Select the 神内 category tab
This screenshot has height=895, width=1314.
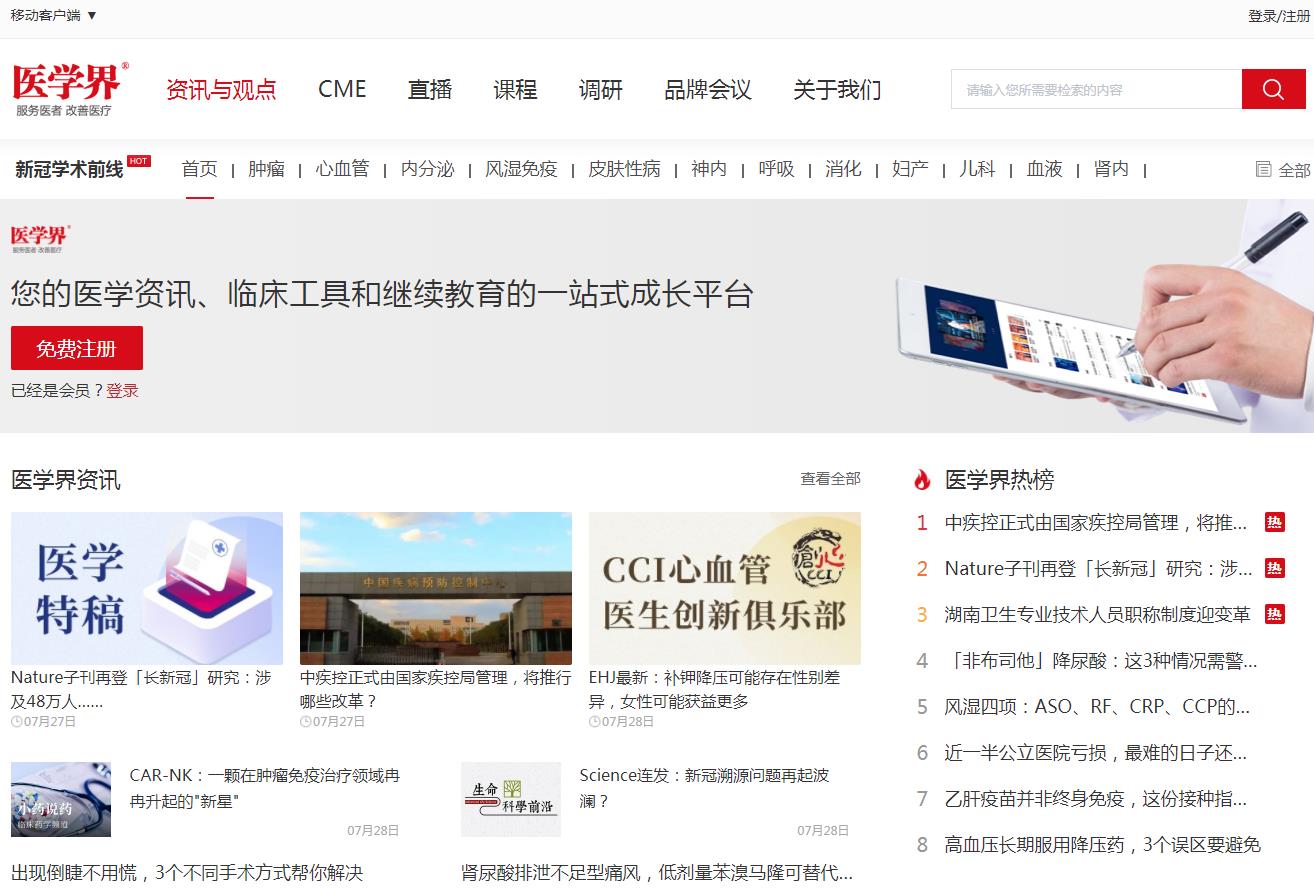tap(709, 169)
